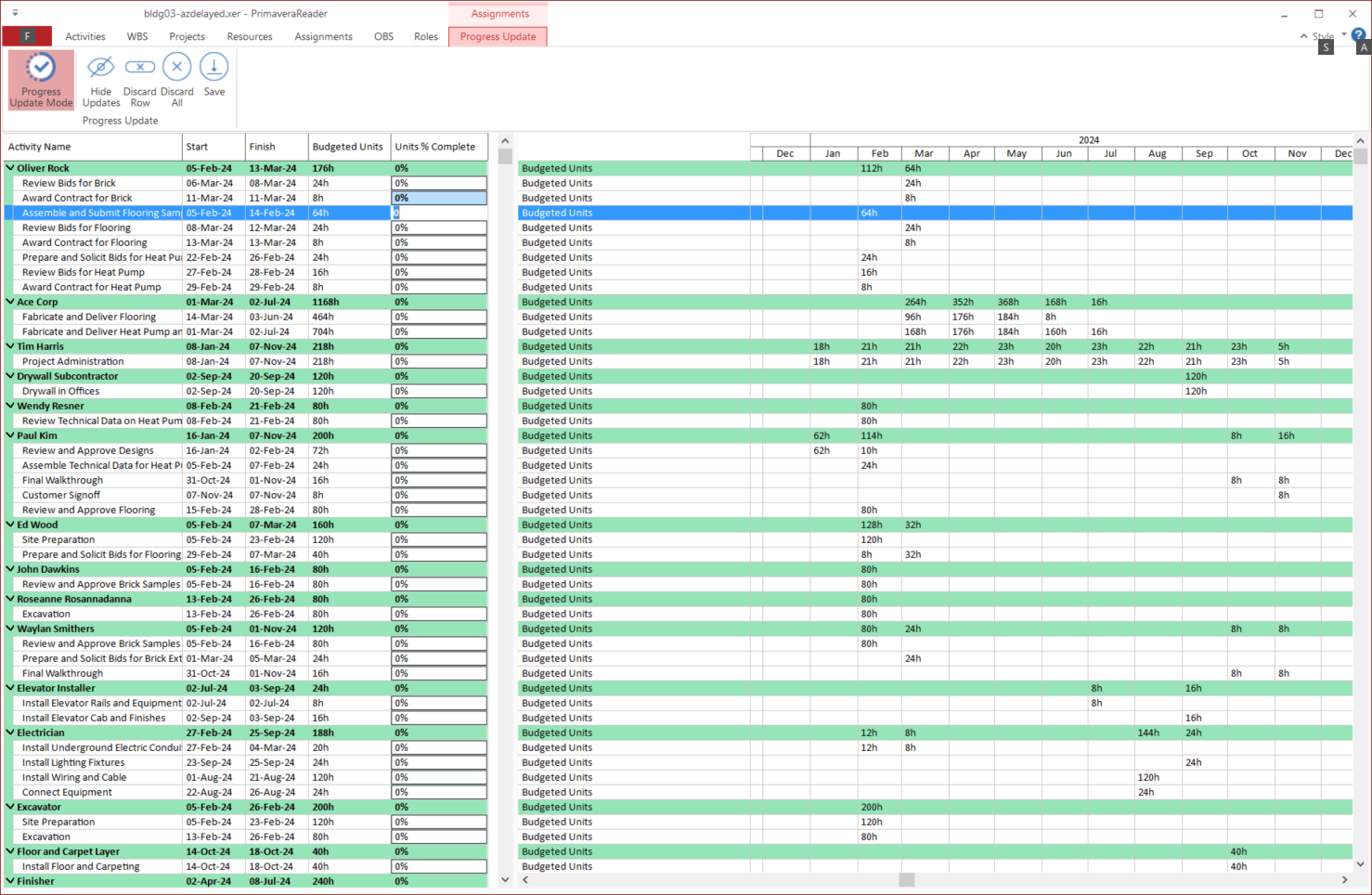
Task: Edit Units % Complete for Review Bids for Brick
Action: click(438, 183)
